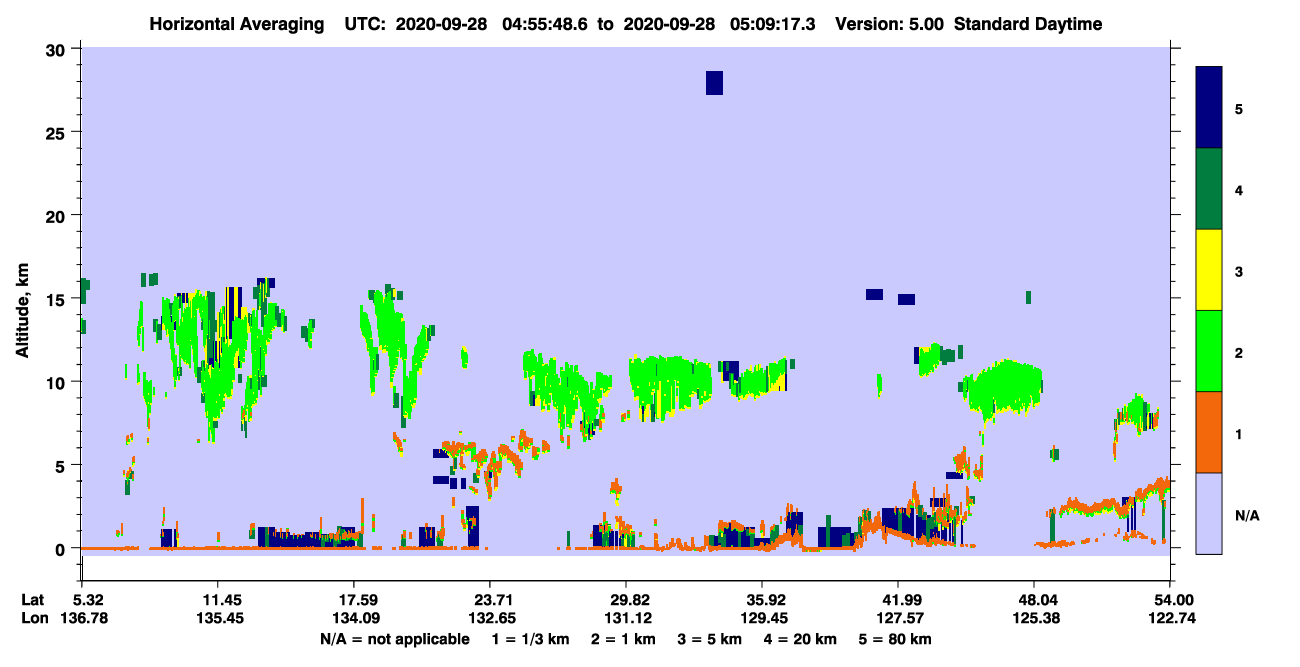Screen dimensions: 1300x667
Task: Click longitude value 125.38
Action: 1034,618
